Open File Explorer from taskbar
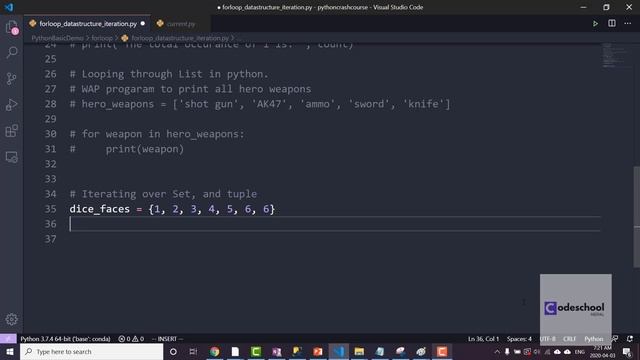Image resolution: width=640 pixels, height=360 pixels. pyautogui.click(x=359, y=351)
